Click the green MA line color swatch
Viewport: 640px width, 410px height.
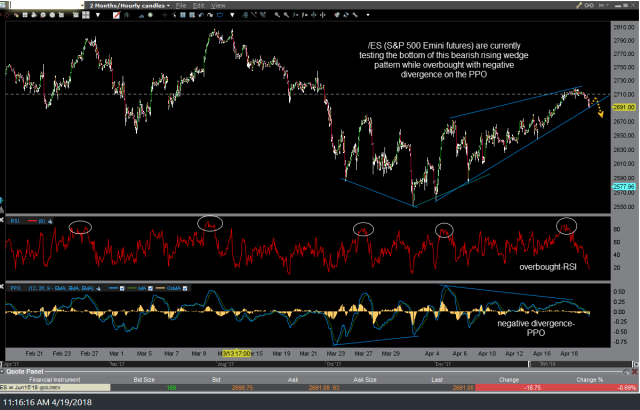[132, 288]
